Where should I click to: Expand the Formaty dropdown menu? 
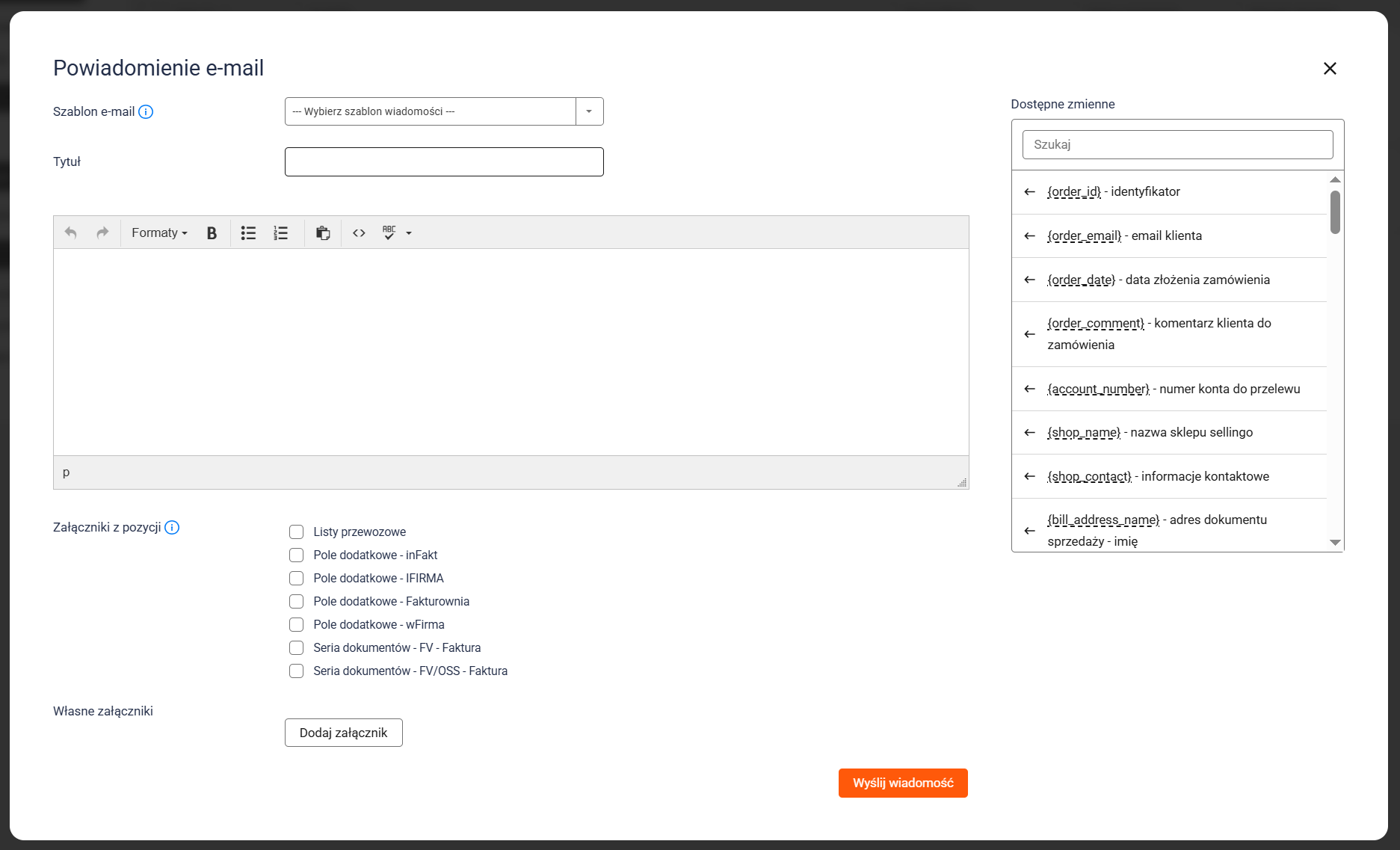[159, 233]
